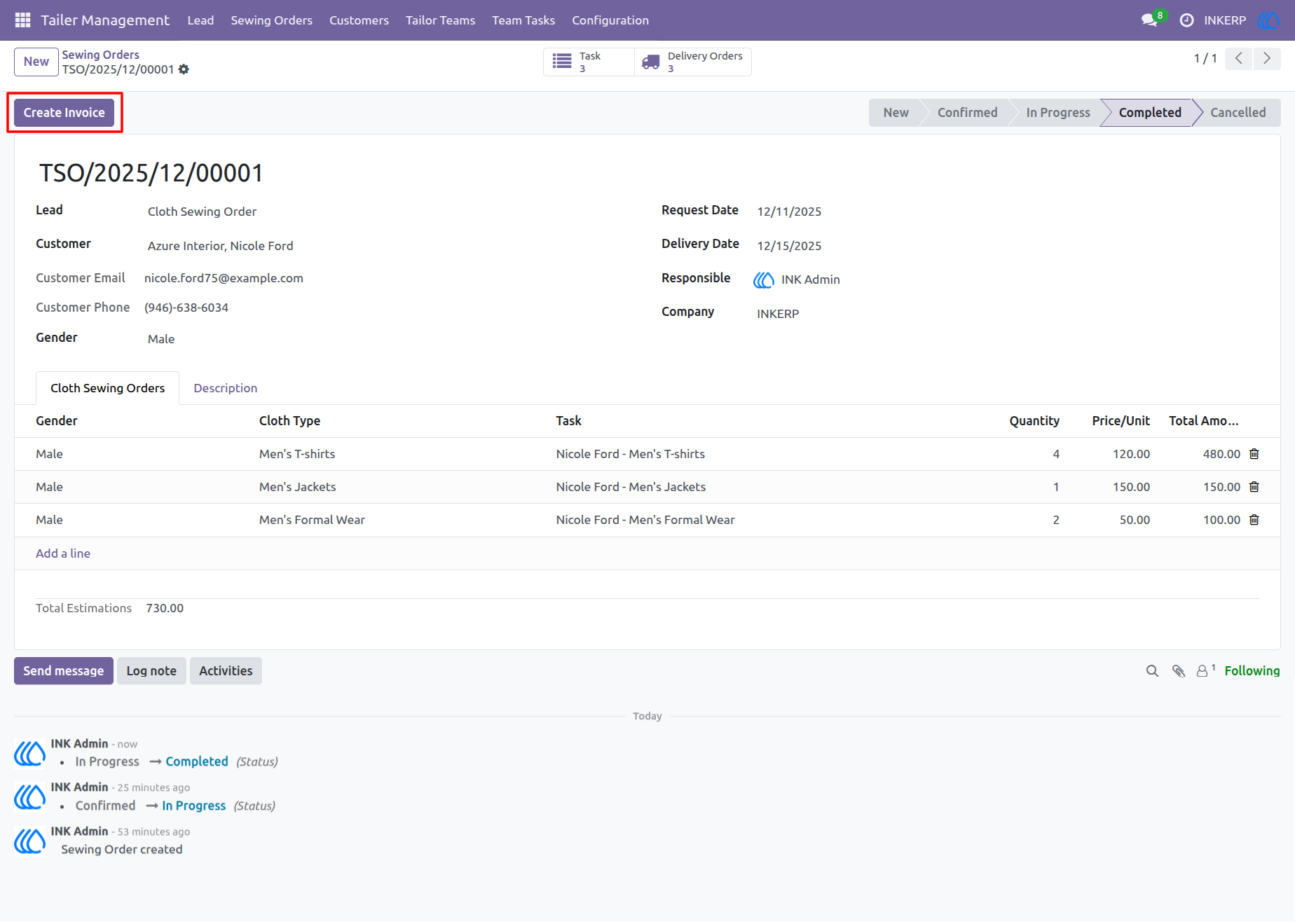Open the Lead menu

click(200, 20)
